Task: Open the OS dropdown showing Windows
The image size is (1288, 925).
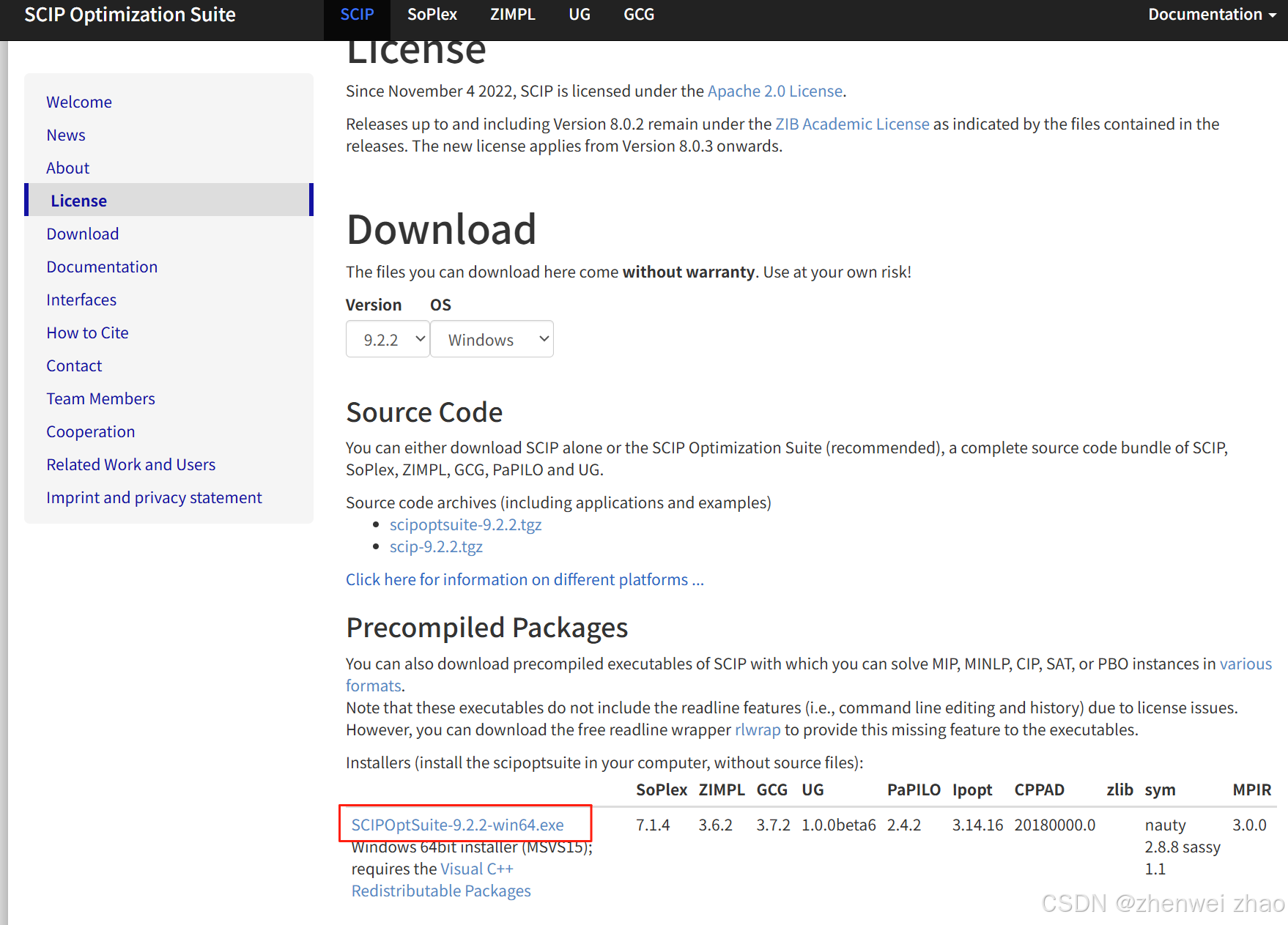Action: pyautogui.click(x=492, y=338)
